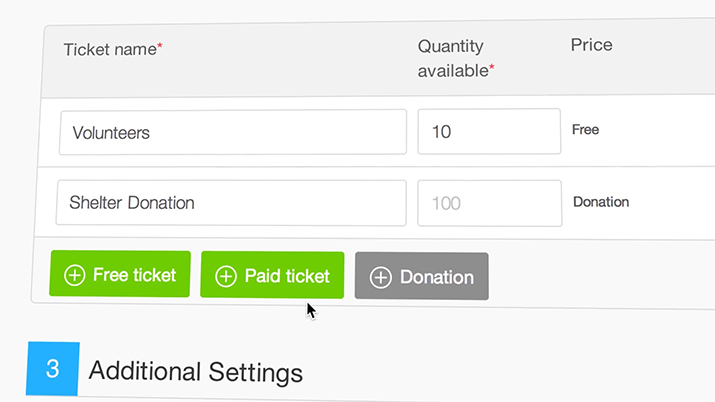Click the plus icon on Donation button
The image size is (715, 402).
[x=380, y=278]
